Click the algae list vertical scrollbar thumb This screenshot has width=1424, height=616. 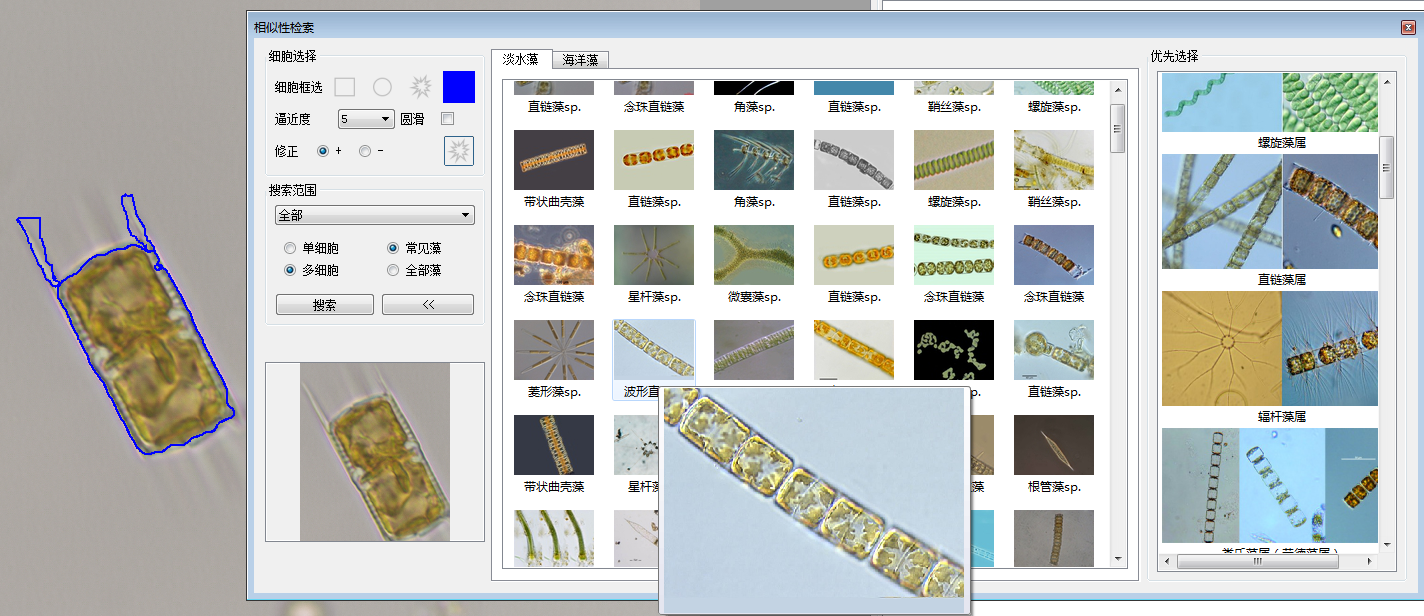tap(1119, 127)
